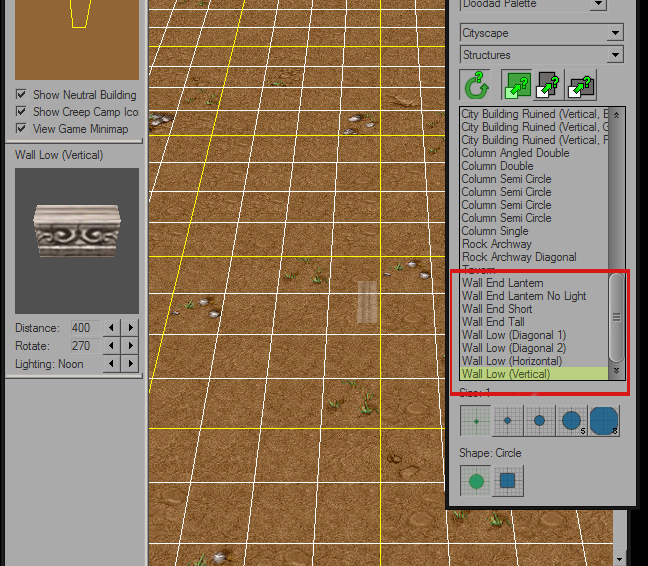Image resolution: width=648 pixels, height=566 pixels.
Task: Click the doodad list scrollbar thumb
Action: coord(616,317)
